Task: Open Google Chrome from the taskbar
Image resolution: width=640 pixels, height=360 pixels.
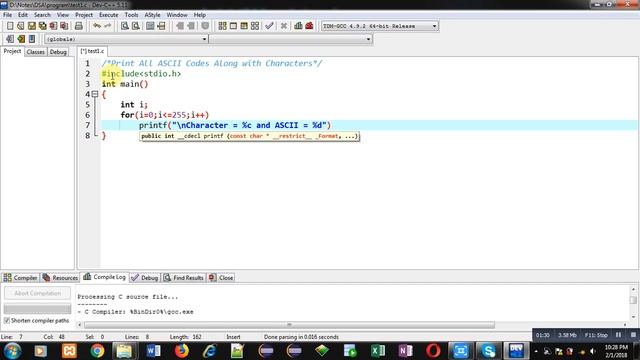Action: point(97,351)
